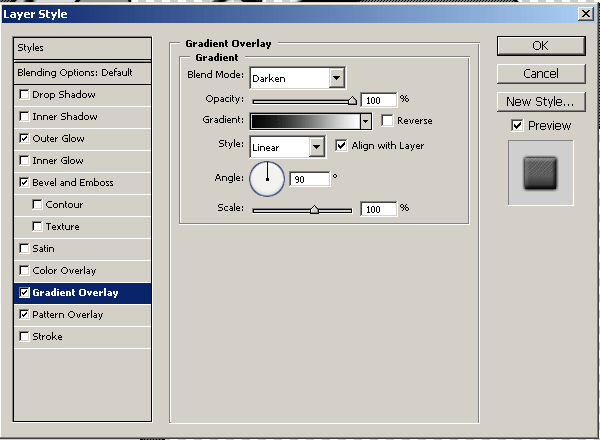Click the Cancel button

pos(540,74)
